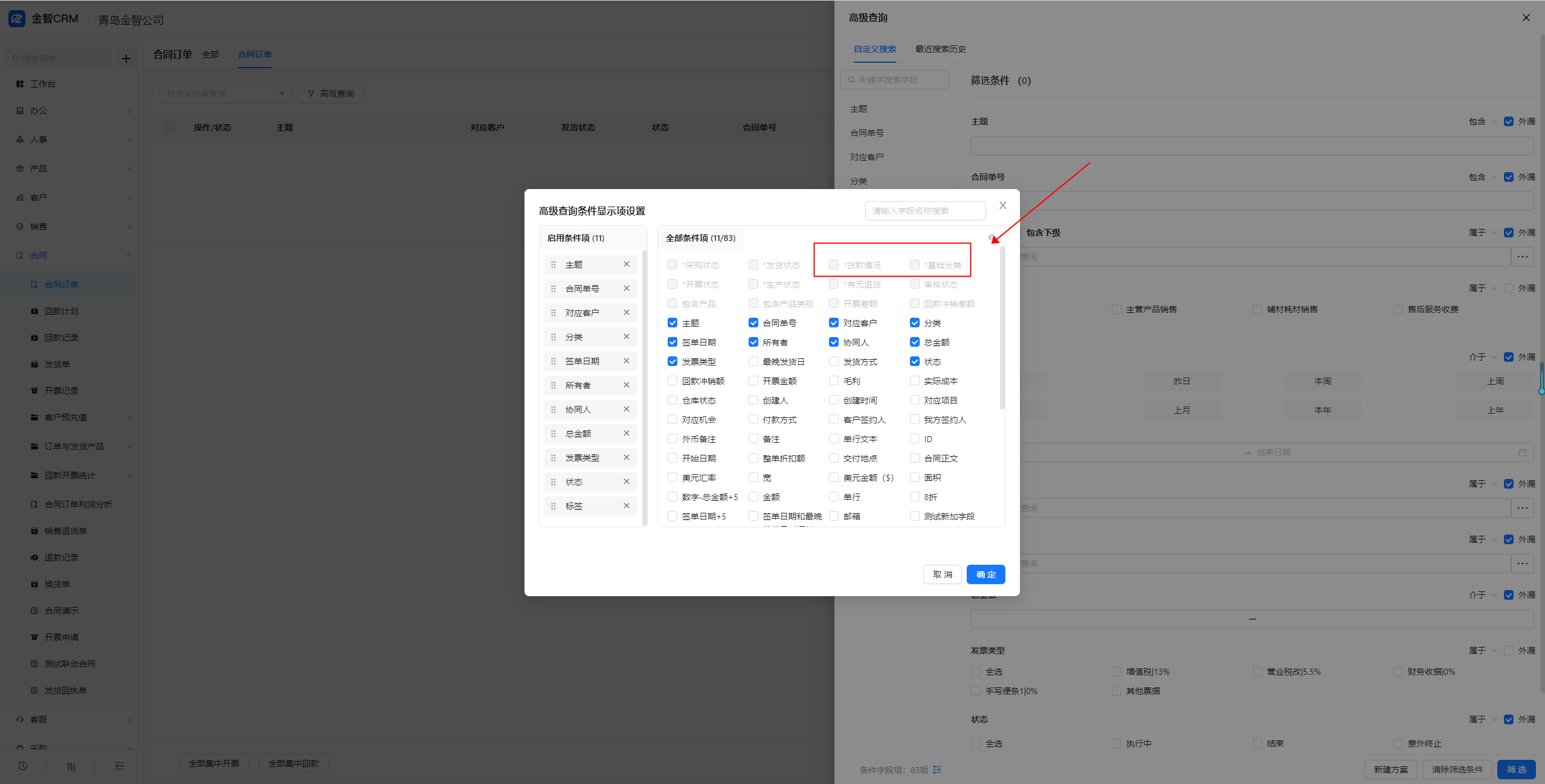This screenshot has height=784, width=1545.
Task: Click the drag handle icon for 标签
Action: point(553,506)
